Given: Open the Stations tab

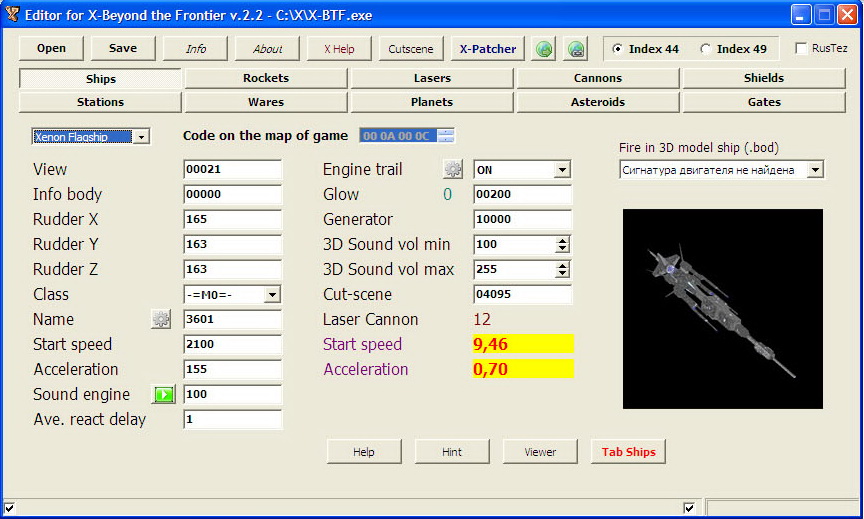Looking at the screenshot, I should point(100,102).
